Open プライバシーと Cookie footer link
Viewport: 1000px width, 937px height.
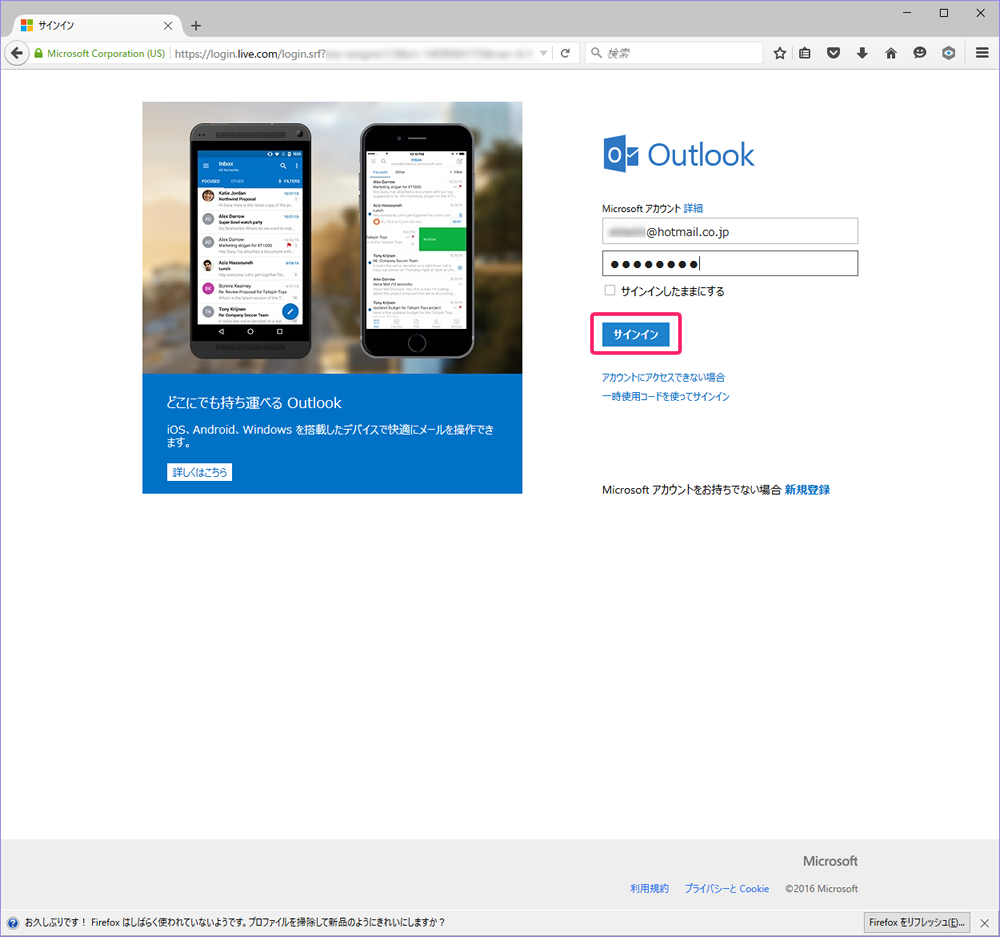point(726,889)
